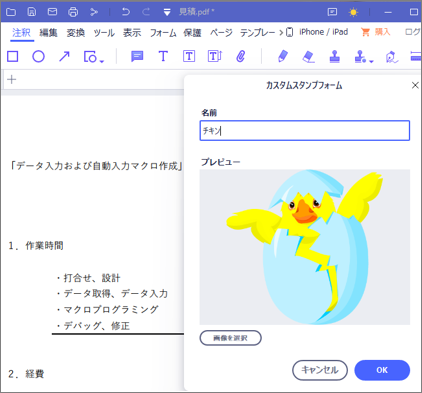This screenshot has width=422, height=393.
Task: Select the rectangle shape tool
Action: click(13, 56)
